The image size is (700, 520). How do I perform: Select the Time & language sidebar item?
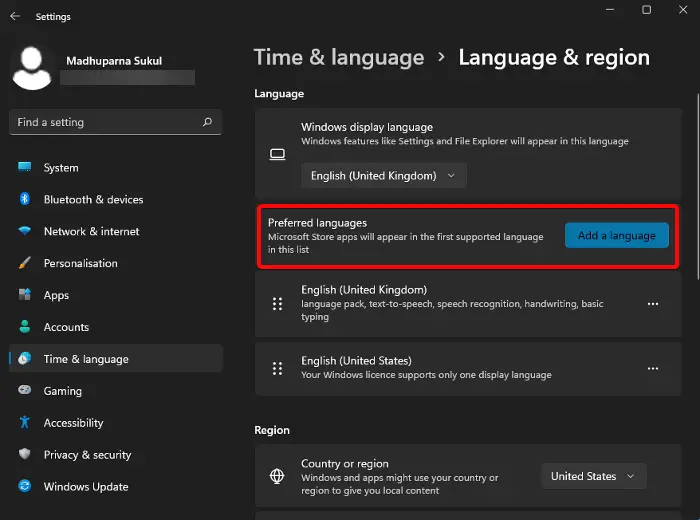[x=116, y=358]
